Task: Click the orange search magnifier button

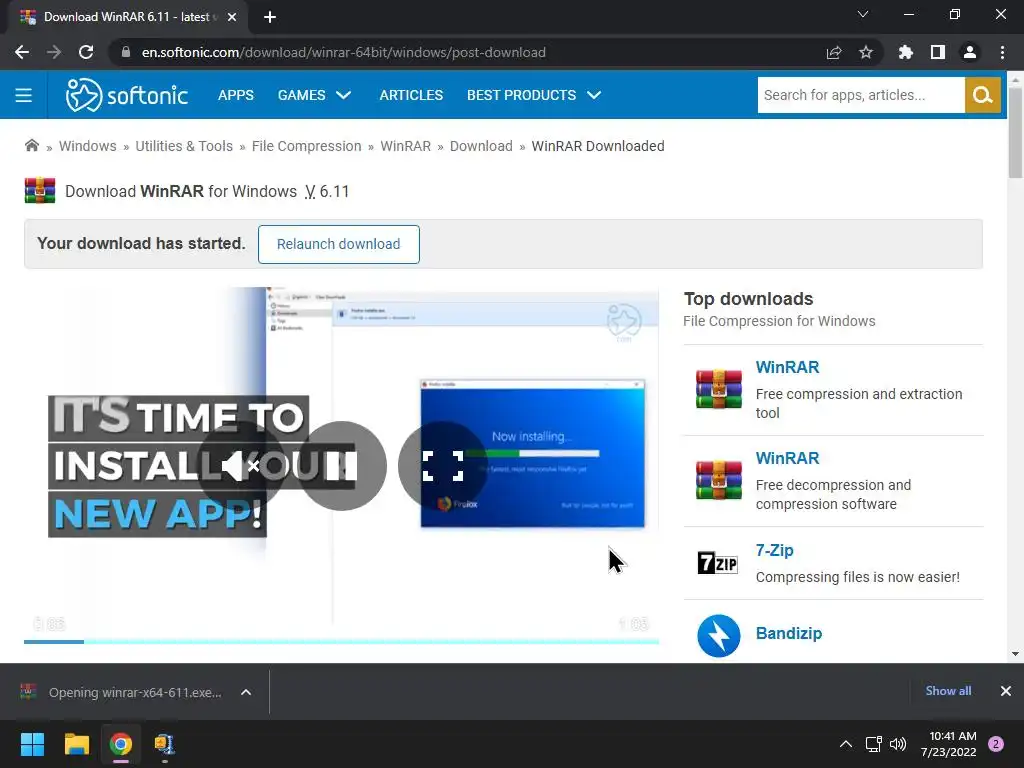Action: click(982, 95)
